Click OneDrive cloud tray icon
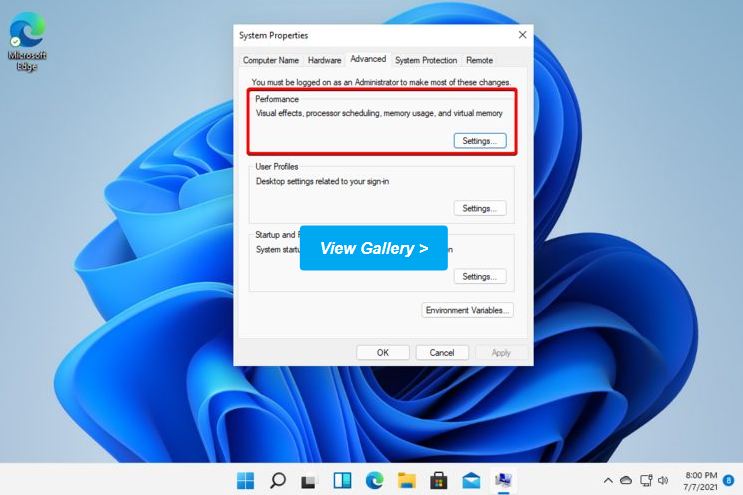Screen dimensions: 743x495 [626, 480]
